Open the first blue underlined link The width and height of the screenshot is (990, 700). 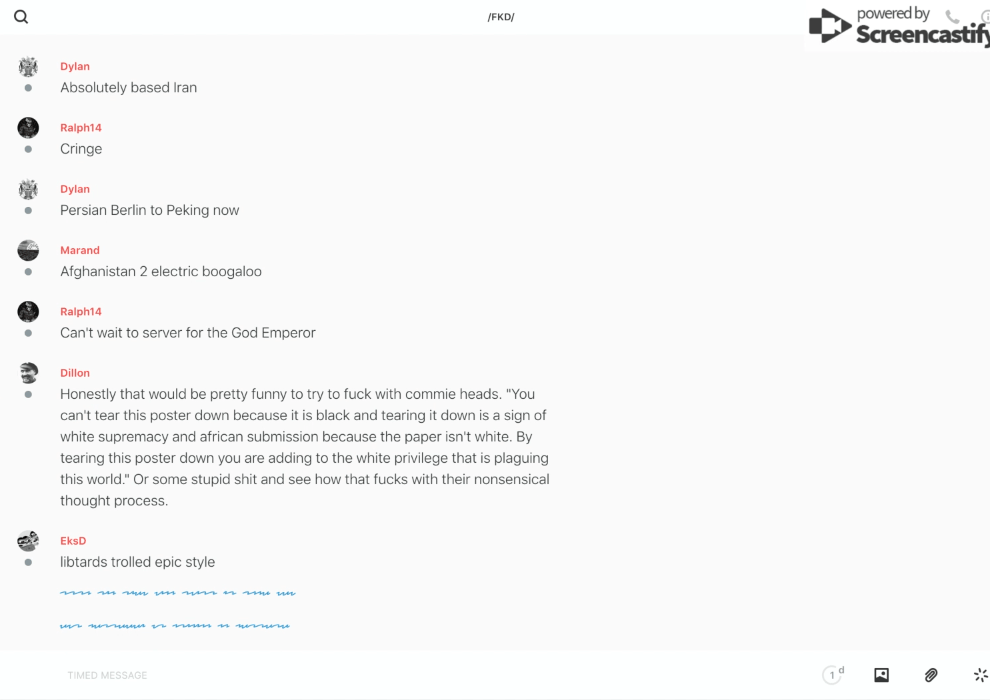coord(177,593)
